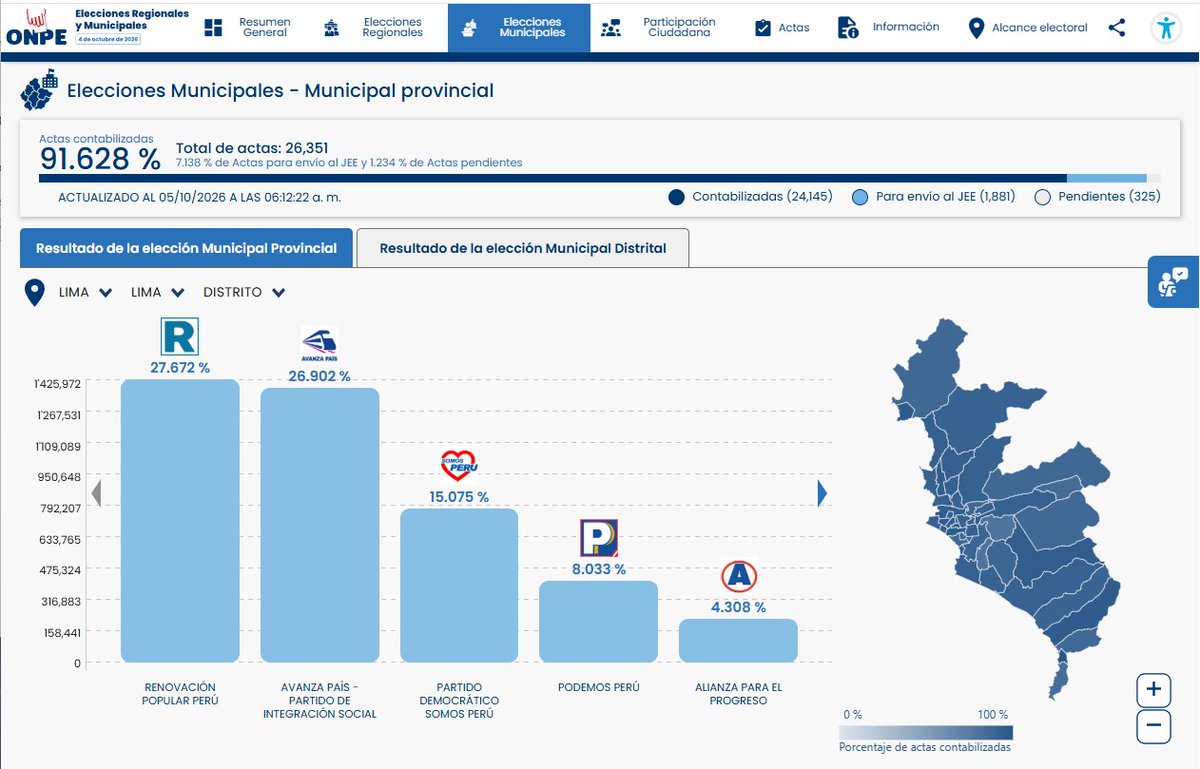The width and height of the screenshot is (1200, 769).
Task: Click the percentage color scale legend
Action: [x=926, y=731]
